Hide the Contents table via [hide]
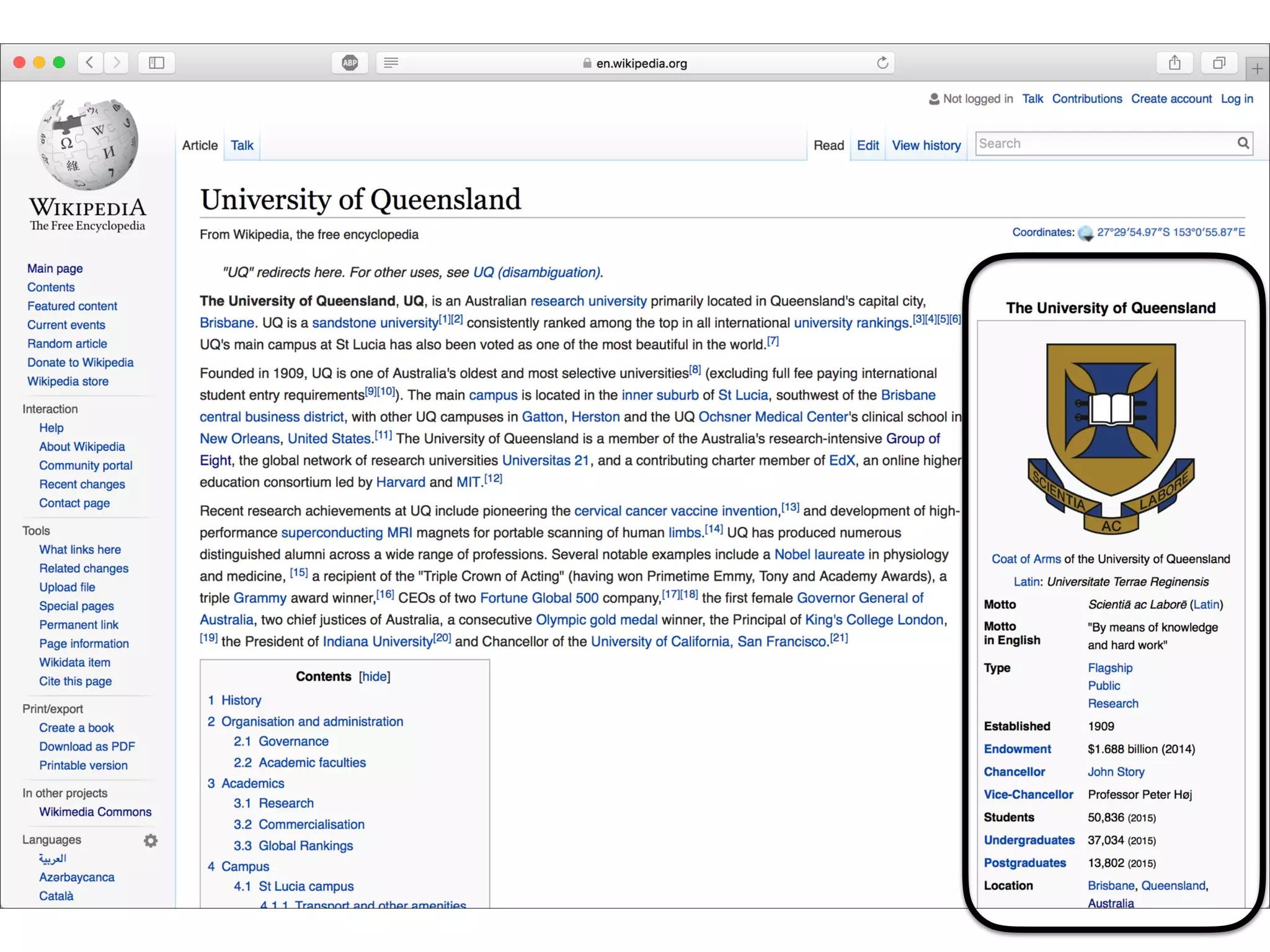The height and width of the screenshot is (952, 1270). coord(375,676)
